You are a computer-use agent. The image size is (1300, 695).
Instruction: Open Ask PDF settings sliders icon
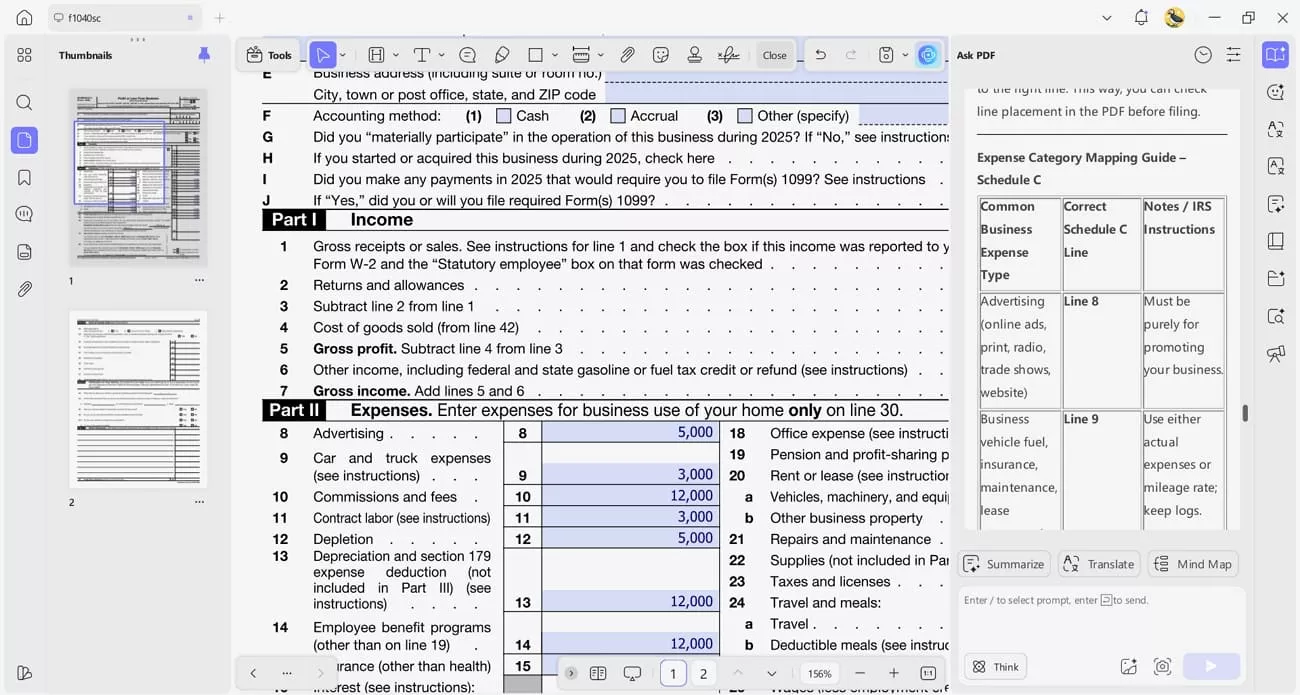1233,55
